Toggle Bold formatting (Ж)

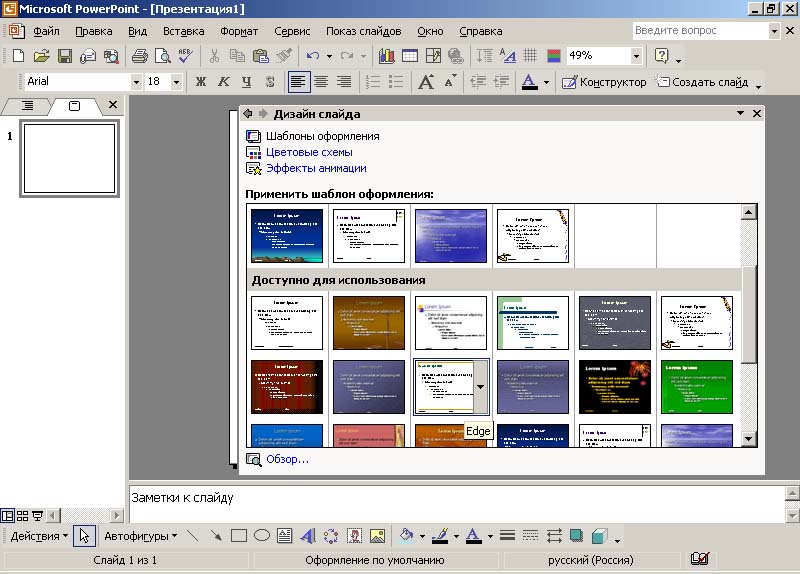coord(201,82)
